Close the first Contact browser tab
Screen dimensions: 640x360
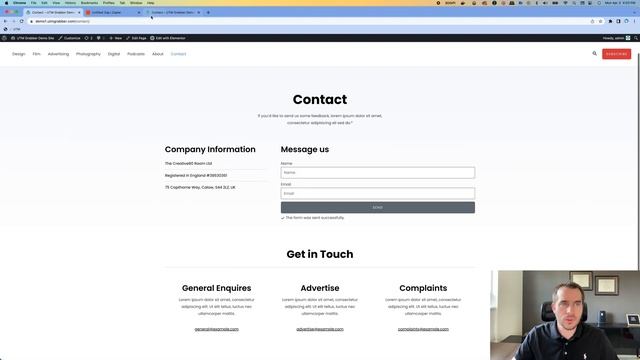[x=79, y=13]
